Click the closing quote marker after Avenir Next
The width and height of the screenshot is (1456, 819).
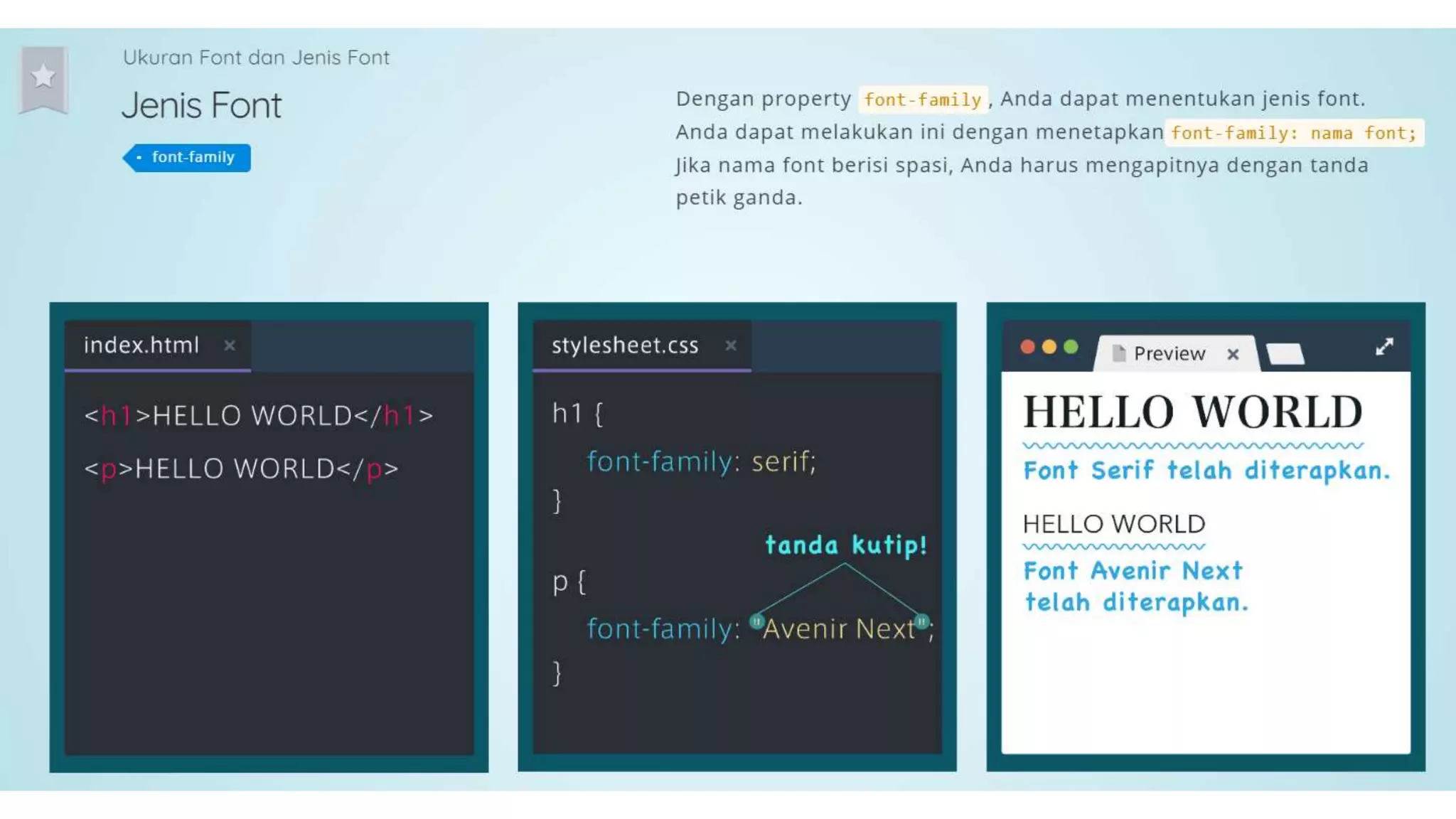pyautogui.click(x=922, y=622)
